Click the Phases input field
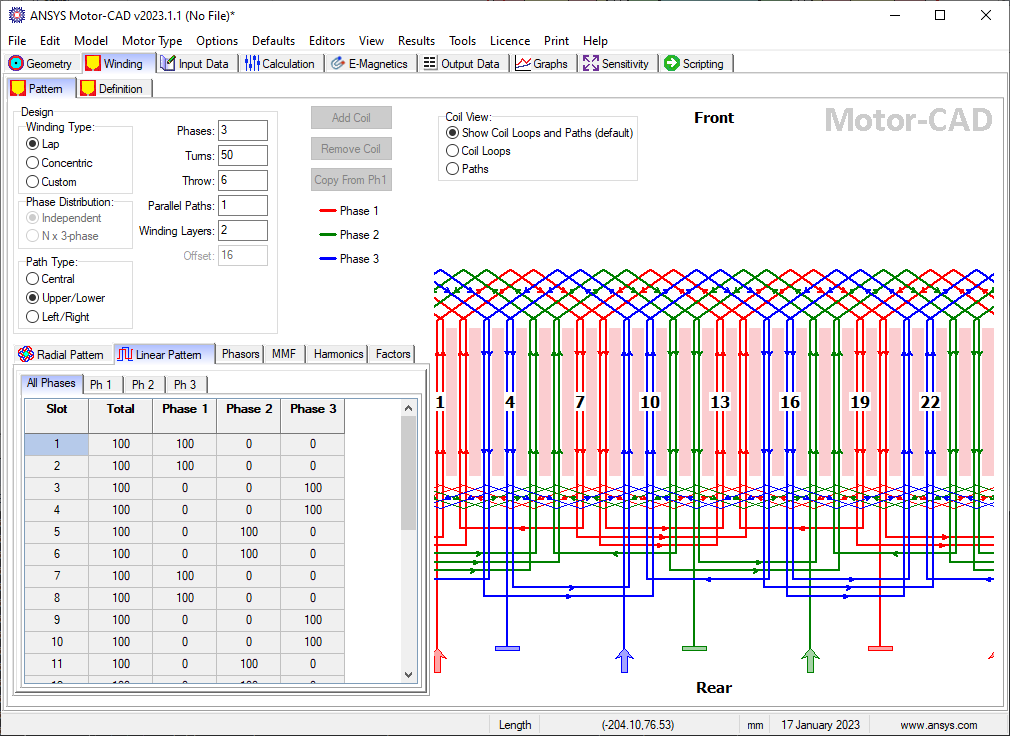 (243, 130)
